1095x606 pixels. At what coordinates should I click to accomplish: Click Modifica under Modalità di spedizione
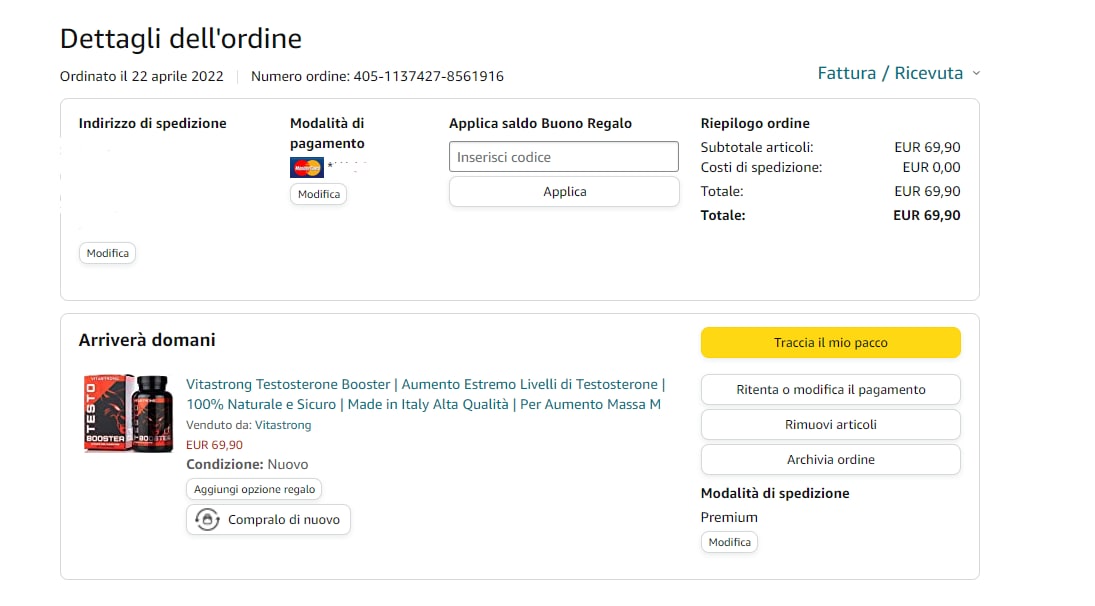(x=729, y=542)
